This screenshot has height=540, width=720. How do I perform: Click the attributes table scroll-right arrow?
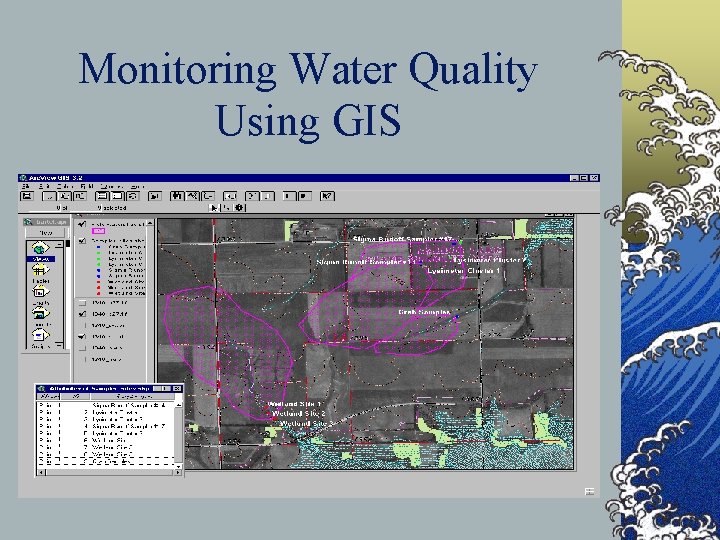[x=178, y=472]
